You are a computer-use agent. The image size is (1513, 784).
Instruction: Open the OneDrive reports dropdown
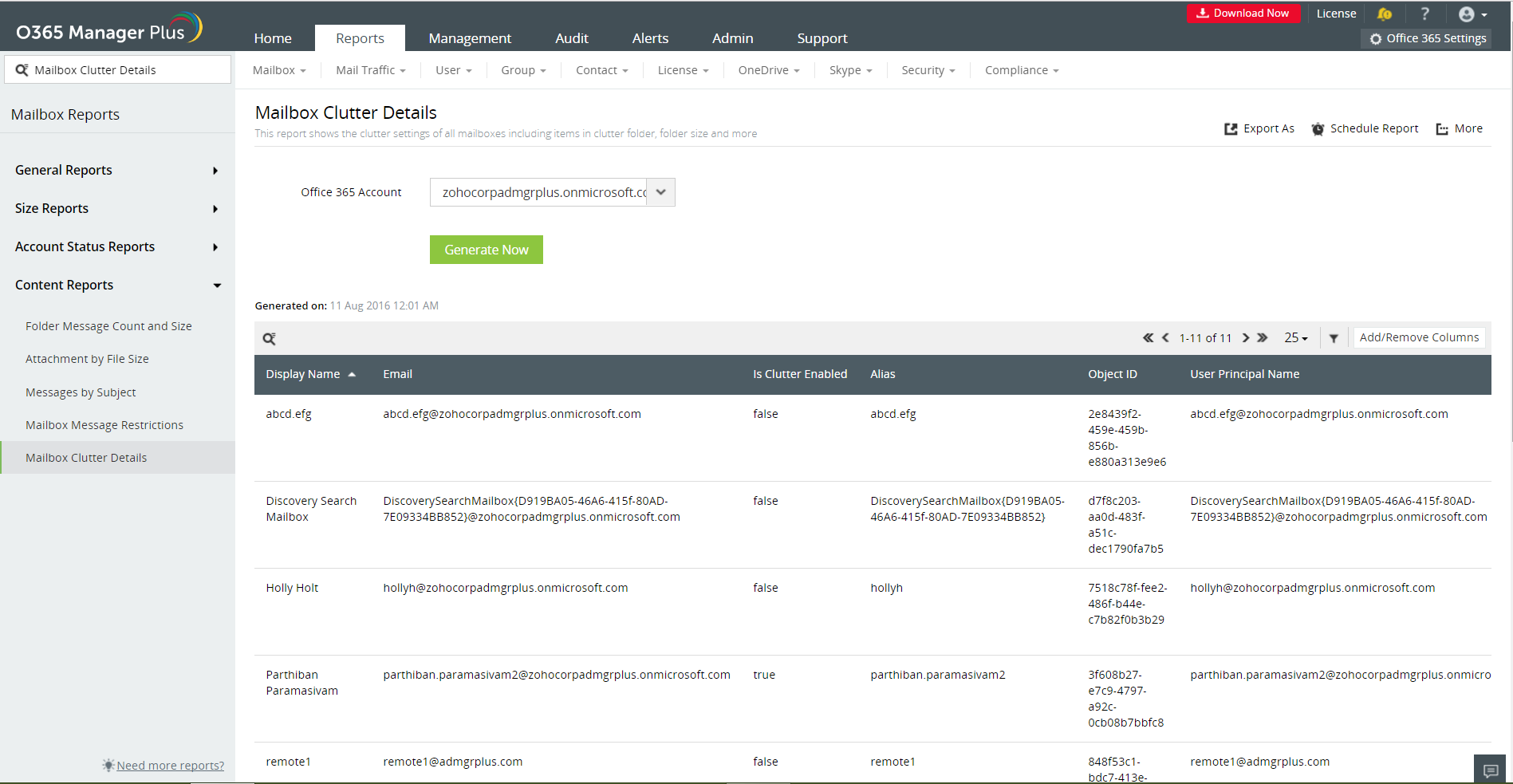769,70
